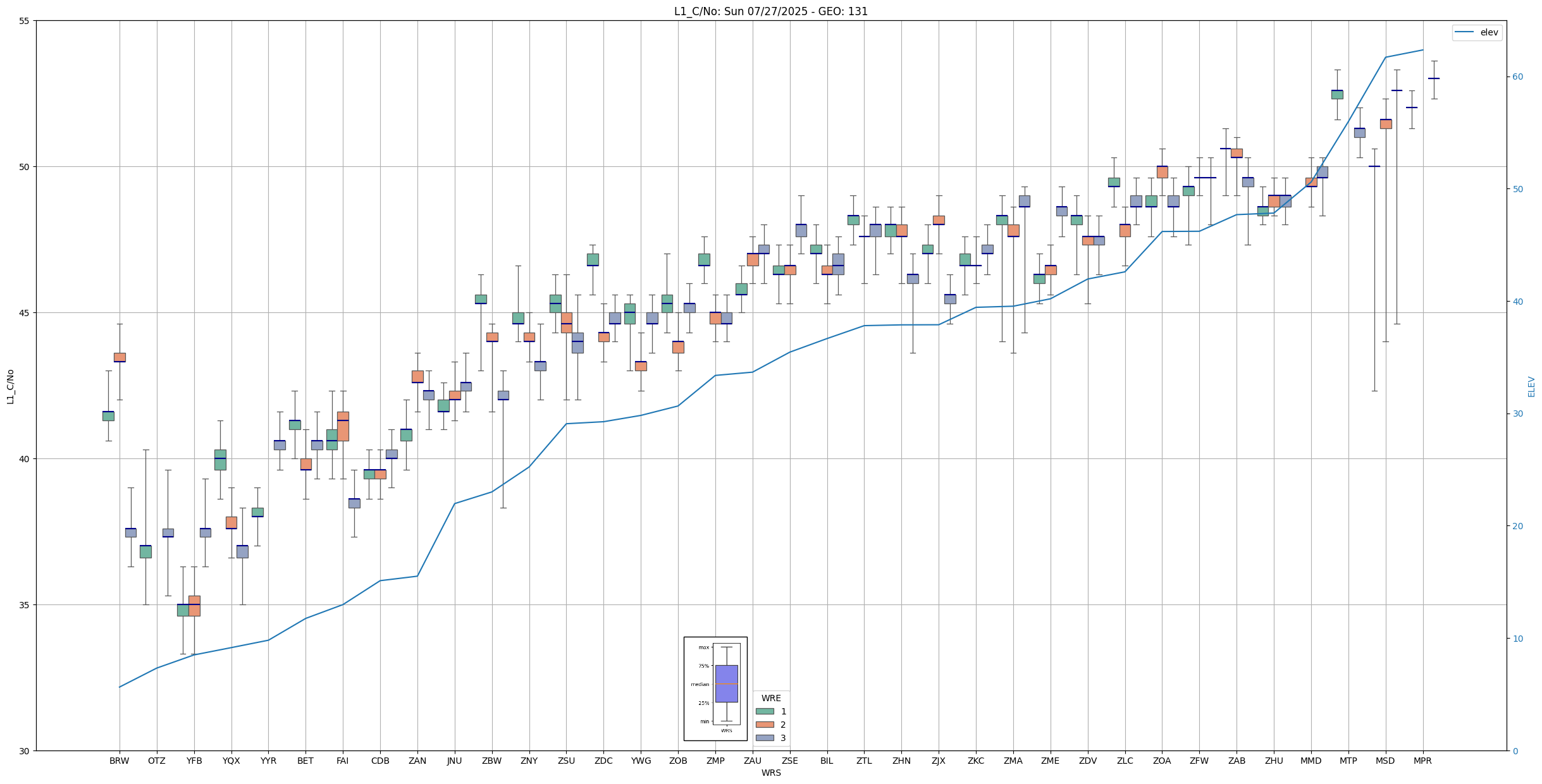Click the L1_C/No y-axis title

pyautogui.click(x=10, y=386)
